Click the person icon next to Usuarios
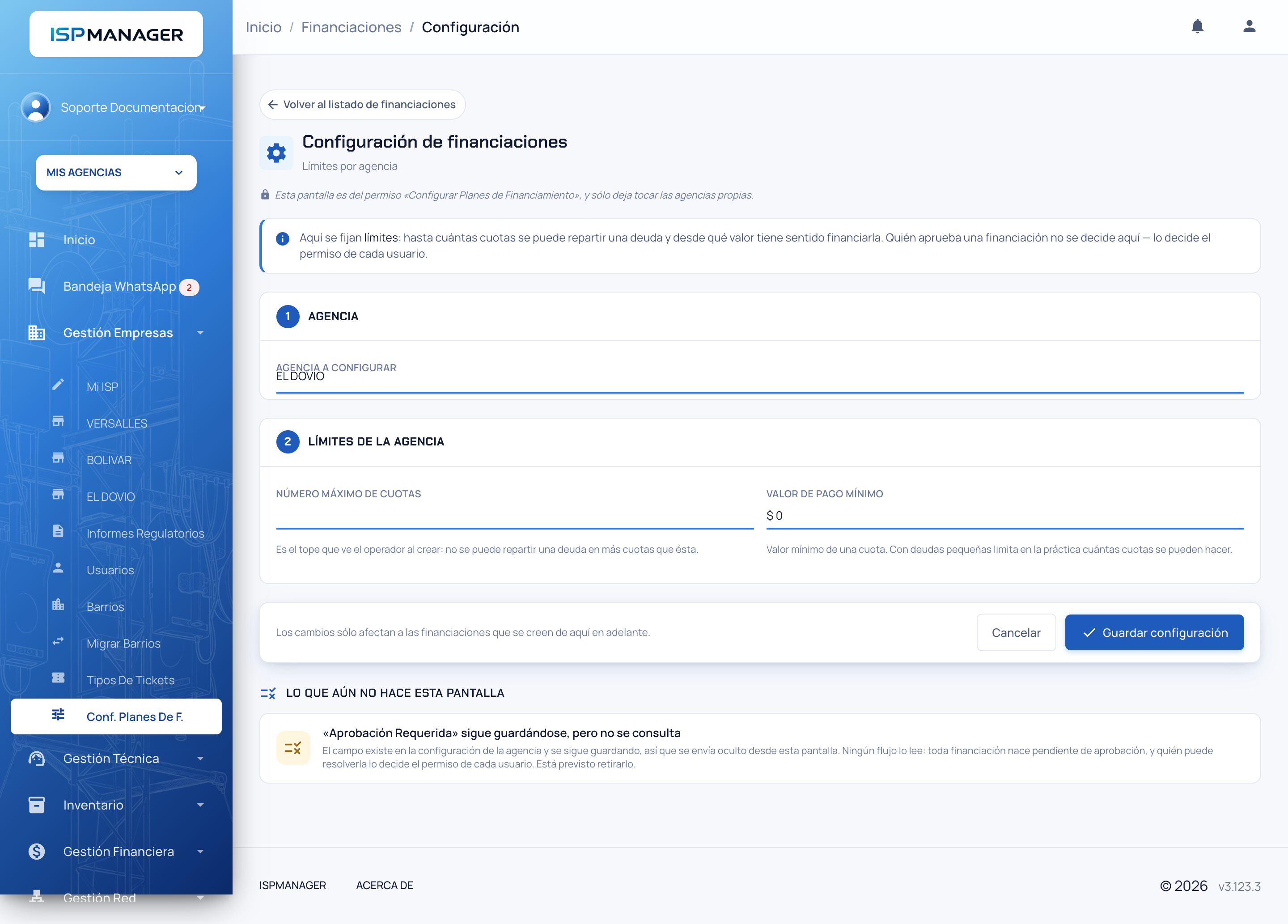This screenshot has height=924, width=1288. [58, 568]
